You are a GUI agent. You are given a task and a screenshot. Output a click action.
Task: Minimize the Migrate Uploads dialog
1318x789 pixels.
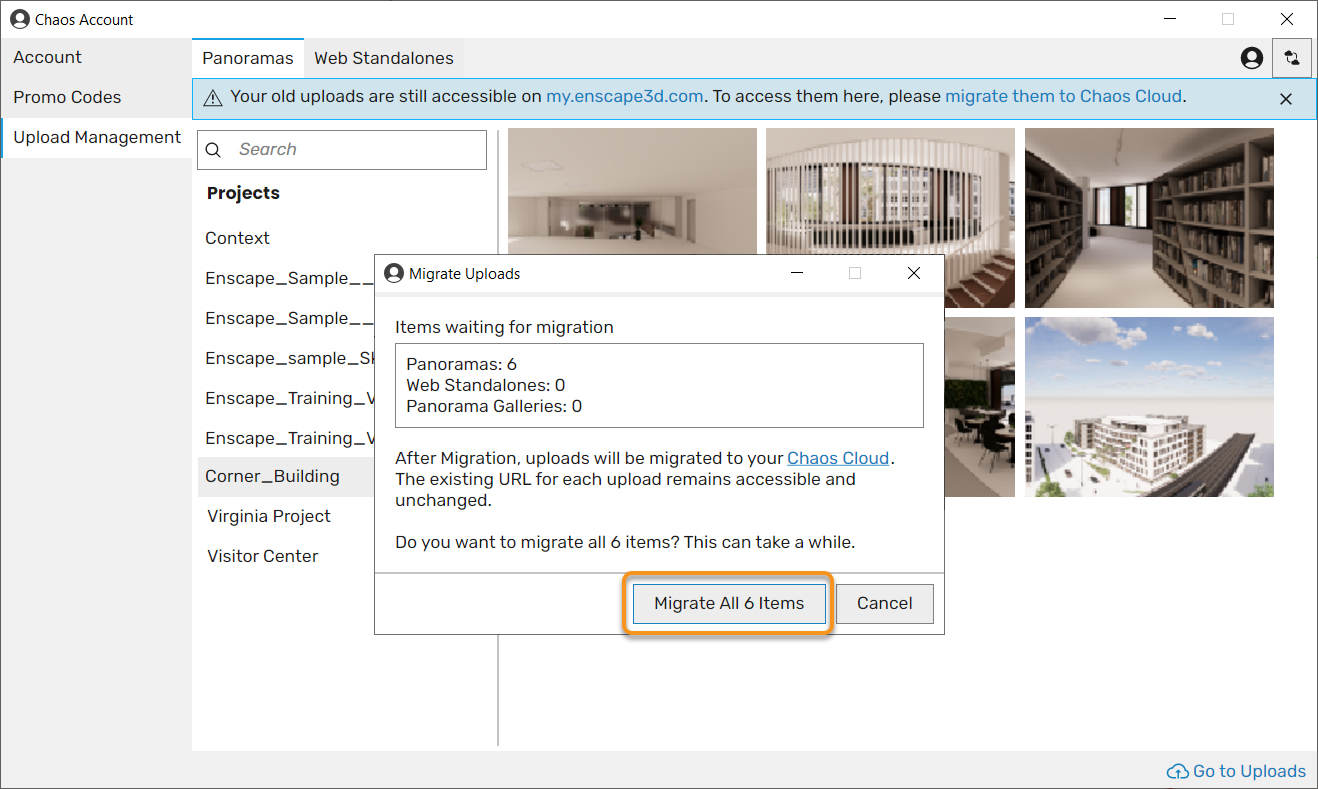coord(796,273)
